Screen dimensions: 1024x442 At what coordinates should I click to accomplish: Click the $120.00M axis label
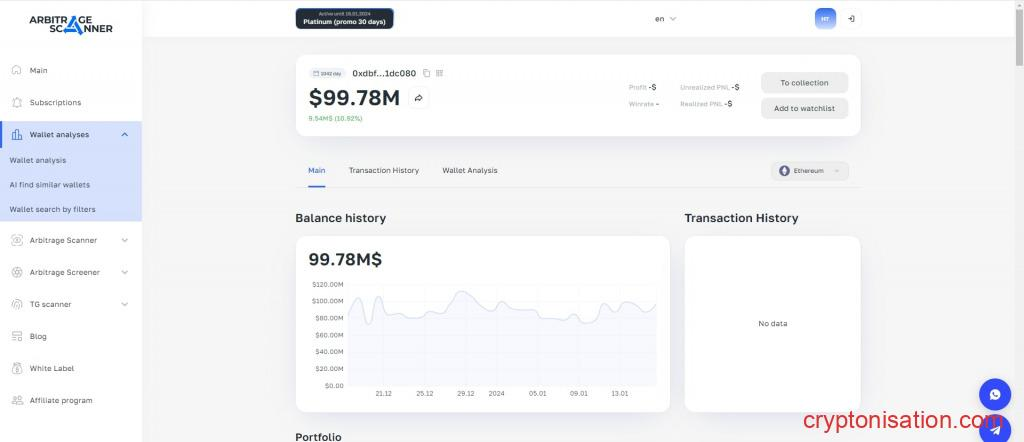327,285
